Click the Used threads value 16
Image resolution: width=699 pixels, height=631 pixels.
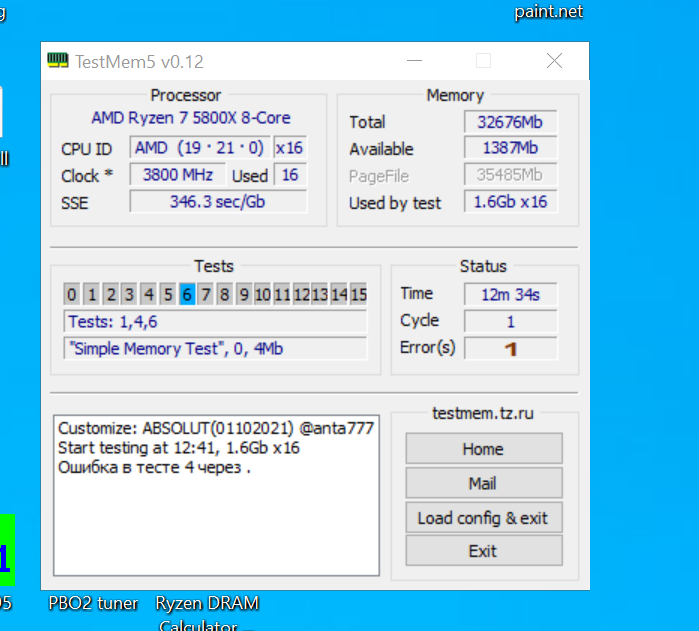[290, 174]
